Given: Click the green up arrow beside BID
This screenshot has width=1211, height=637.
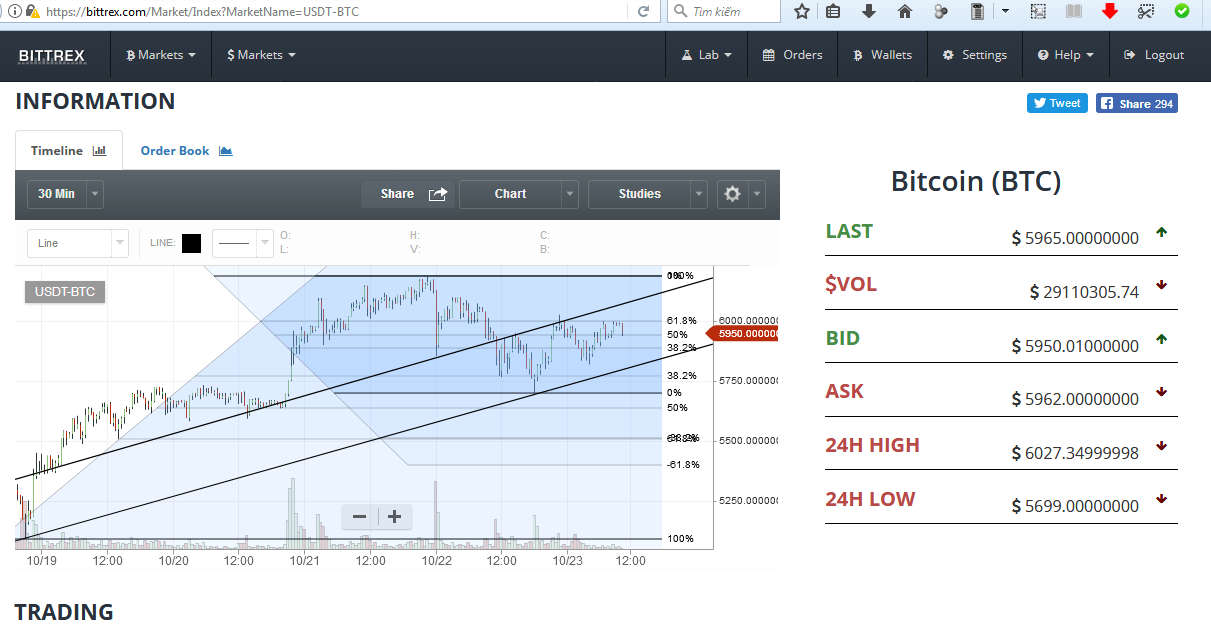Looking at the screenshot, I should [1161, 339].
